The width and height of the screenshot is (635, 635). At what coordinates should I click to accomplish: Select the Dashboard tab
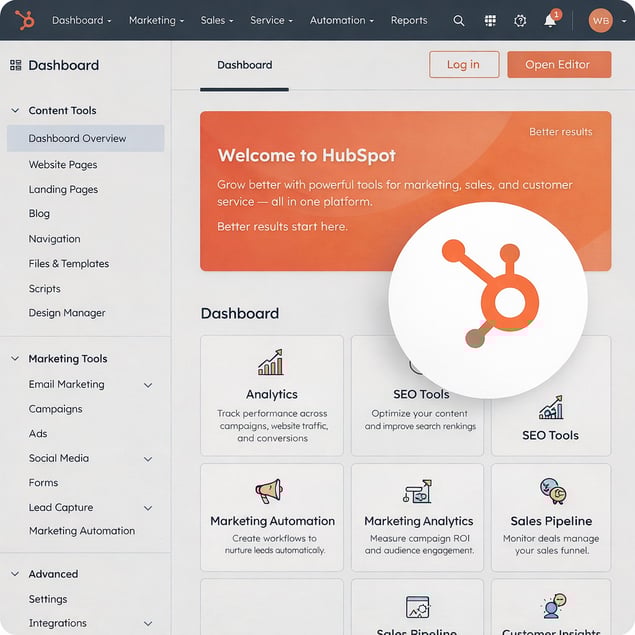click(x=244, y=65)
